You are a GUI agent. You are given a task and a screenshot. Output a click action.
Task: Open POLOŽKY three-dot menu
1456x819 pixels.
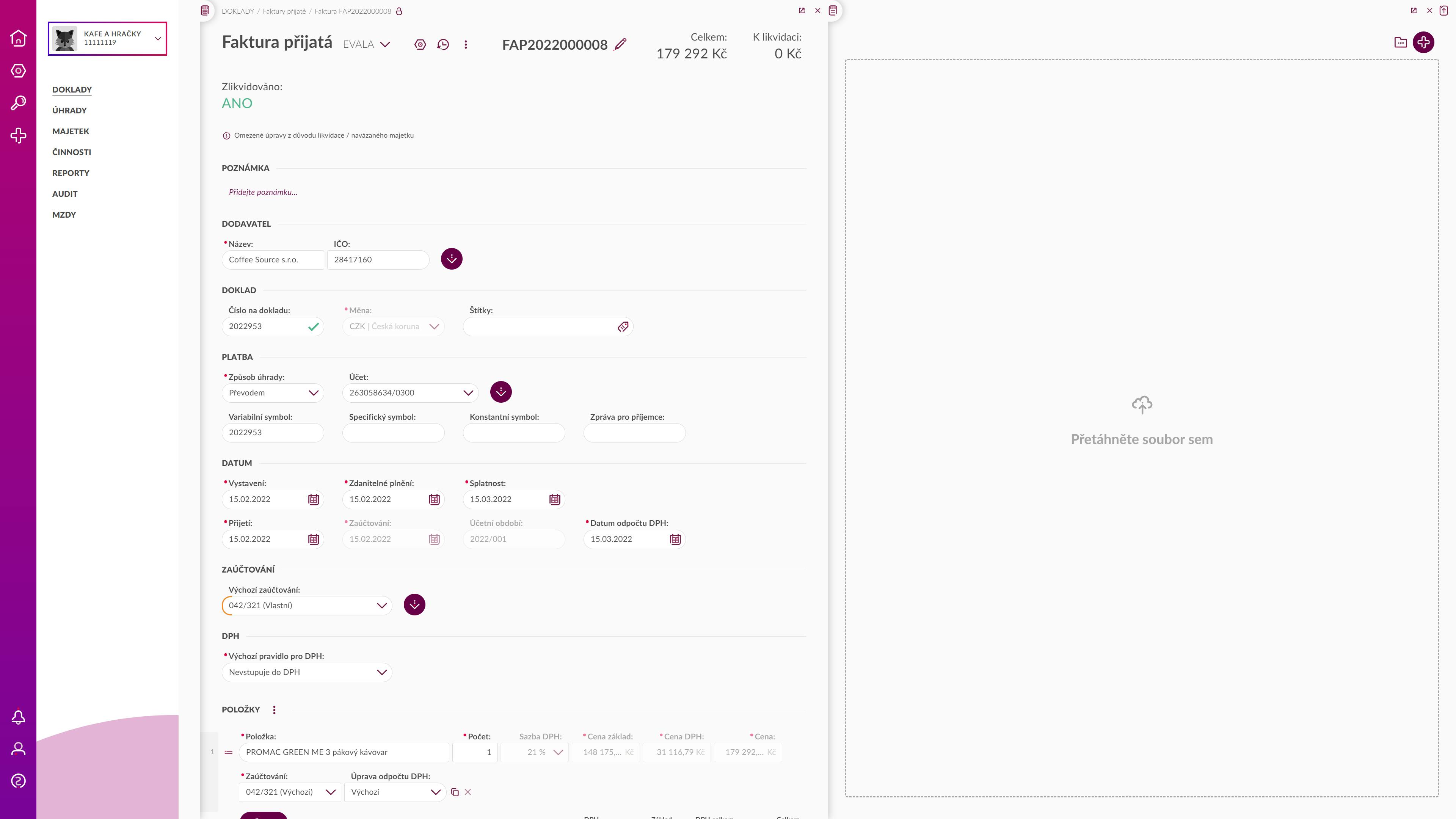274,710
